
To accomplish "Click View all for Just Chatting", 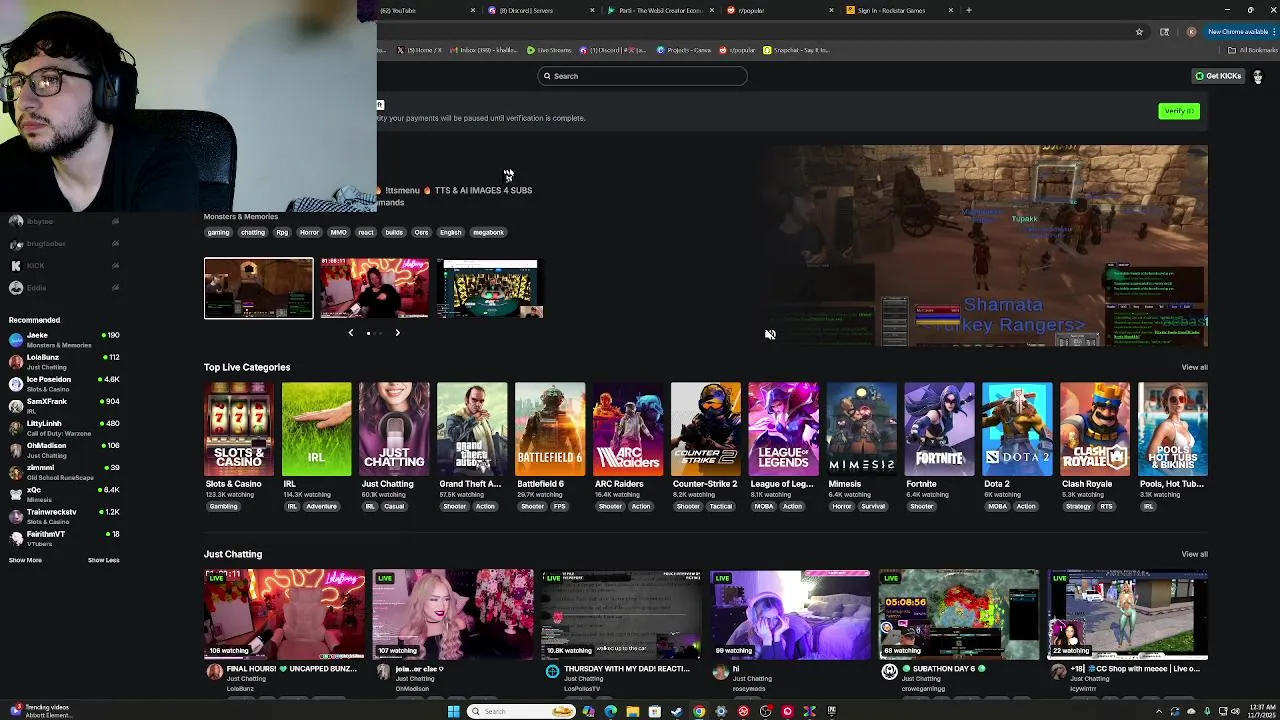I will 1194,554.
